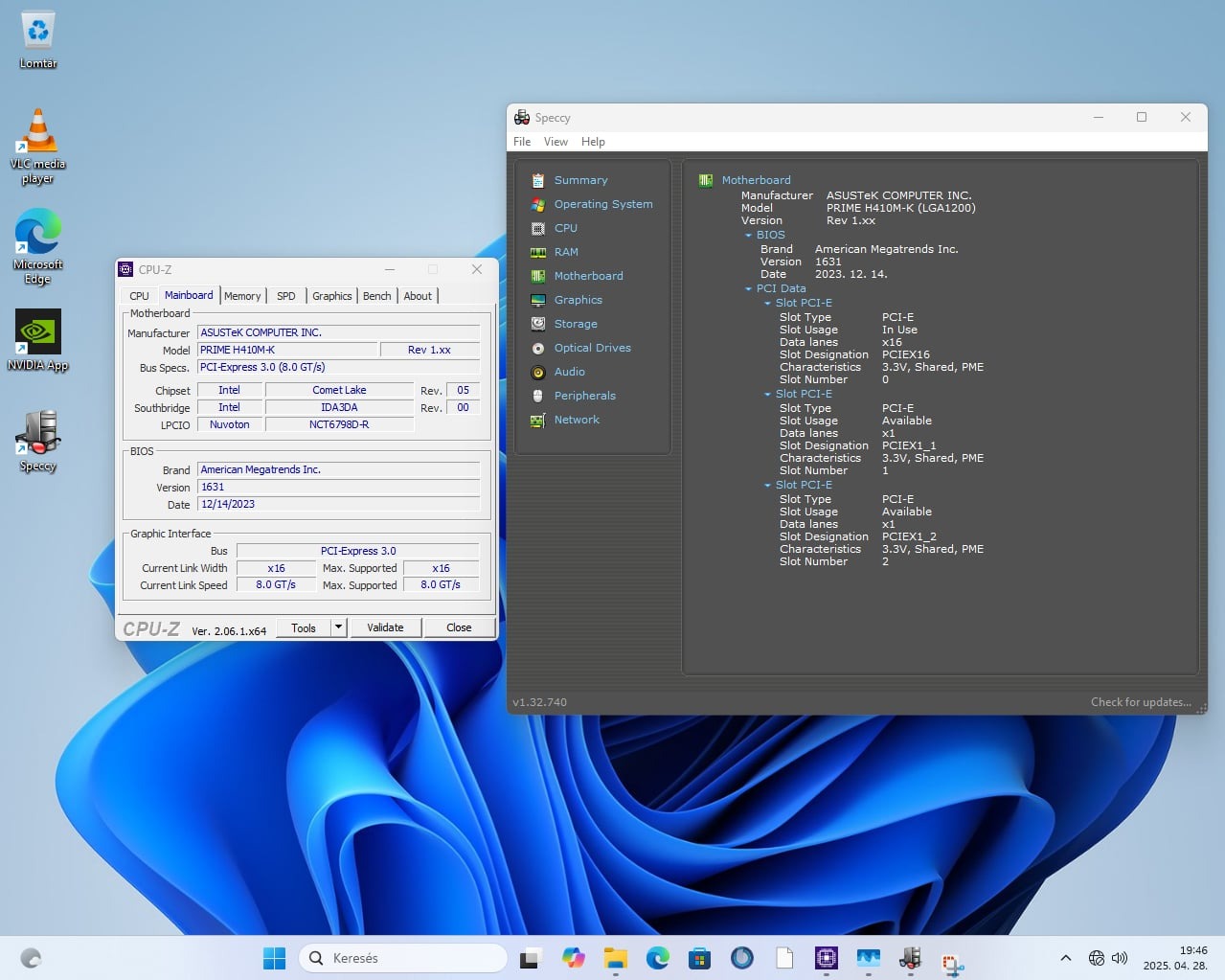The image size is (1225, 980).
Task: Open File Explorer from the taskbar
Action: [x=615, y=958]
